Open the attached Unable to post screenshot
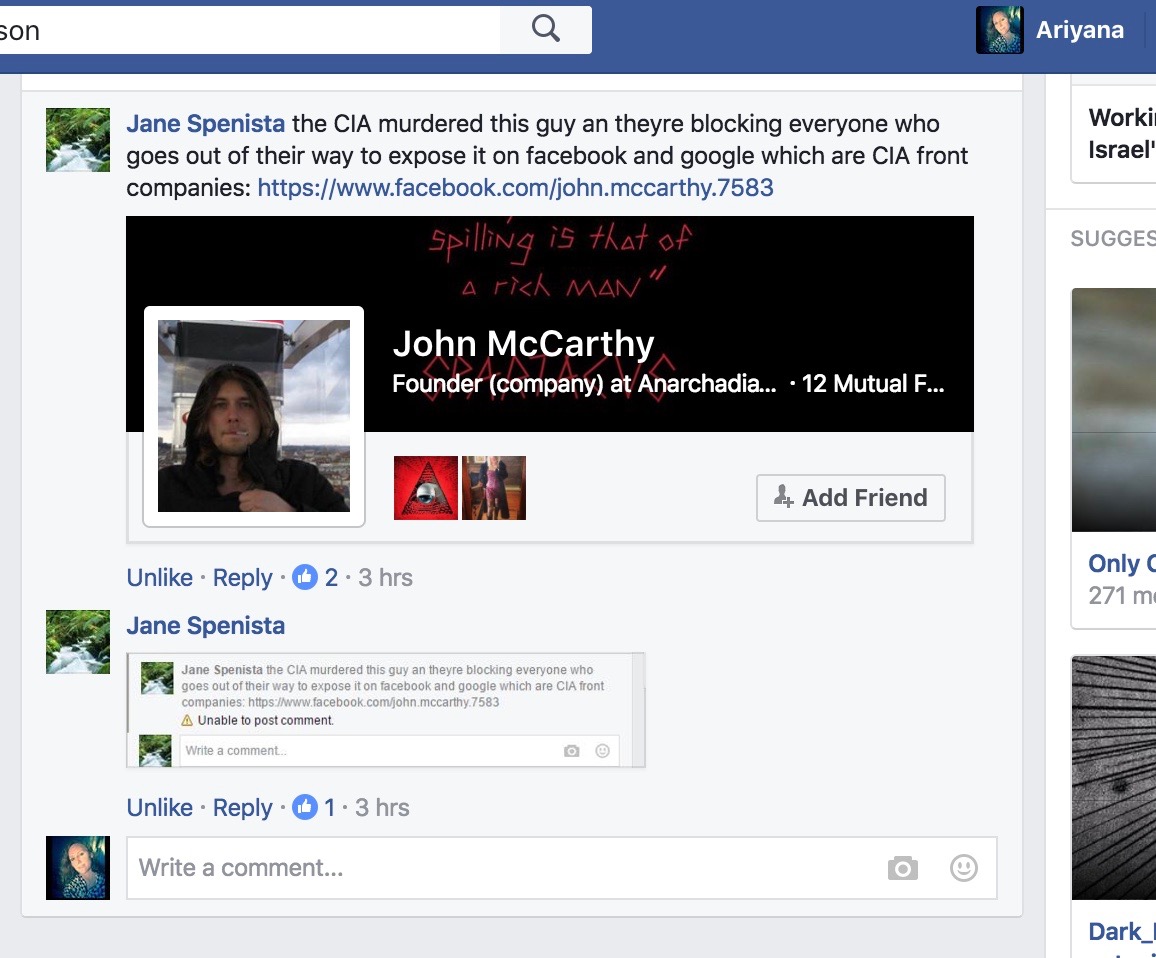 pos(386,710)
